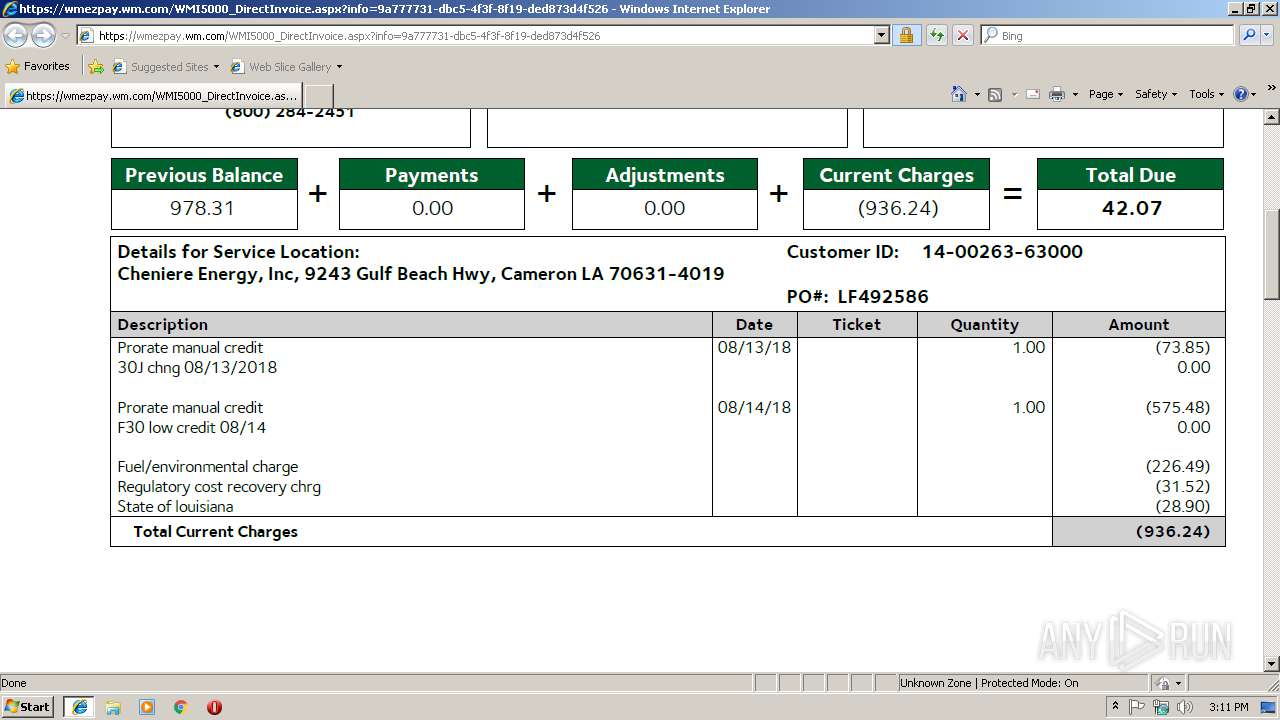The image size is (1280, 720).
Task: Click the Read Mail envelope icon
Action: tap(1032, 94)
